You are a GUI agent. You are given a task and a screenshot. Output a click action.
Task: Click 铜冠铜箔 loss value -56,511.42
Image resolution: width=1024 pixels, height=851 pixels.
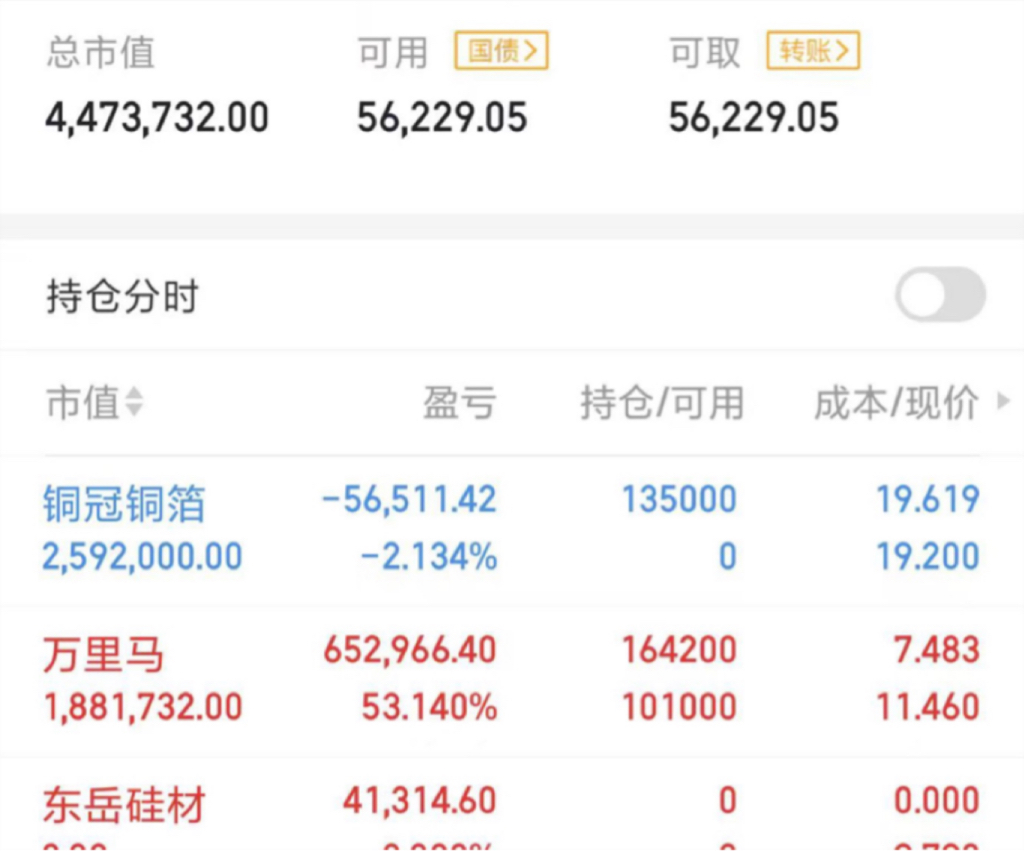coord(409,500)
